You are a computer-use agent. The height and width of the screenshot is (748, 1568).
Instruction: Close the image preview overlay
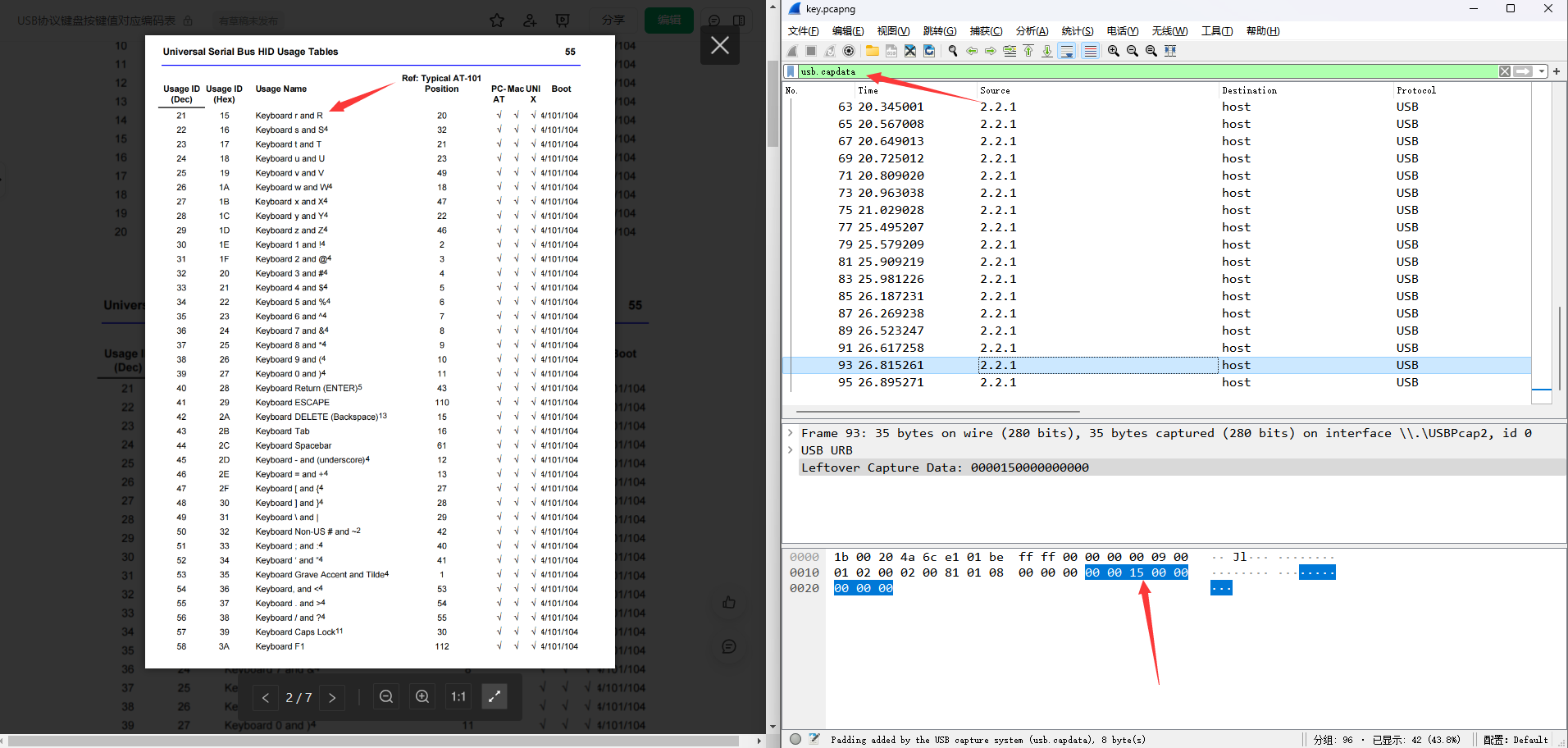click(x=720, y=45)
